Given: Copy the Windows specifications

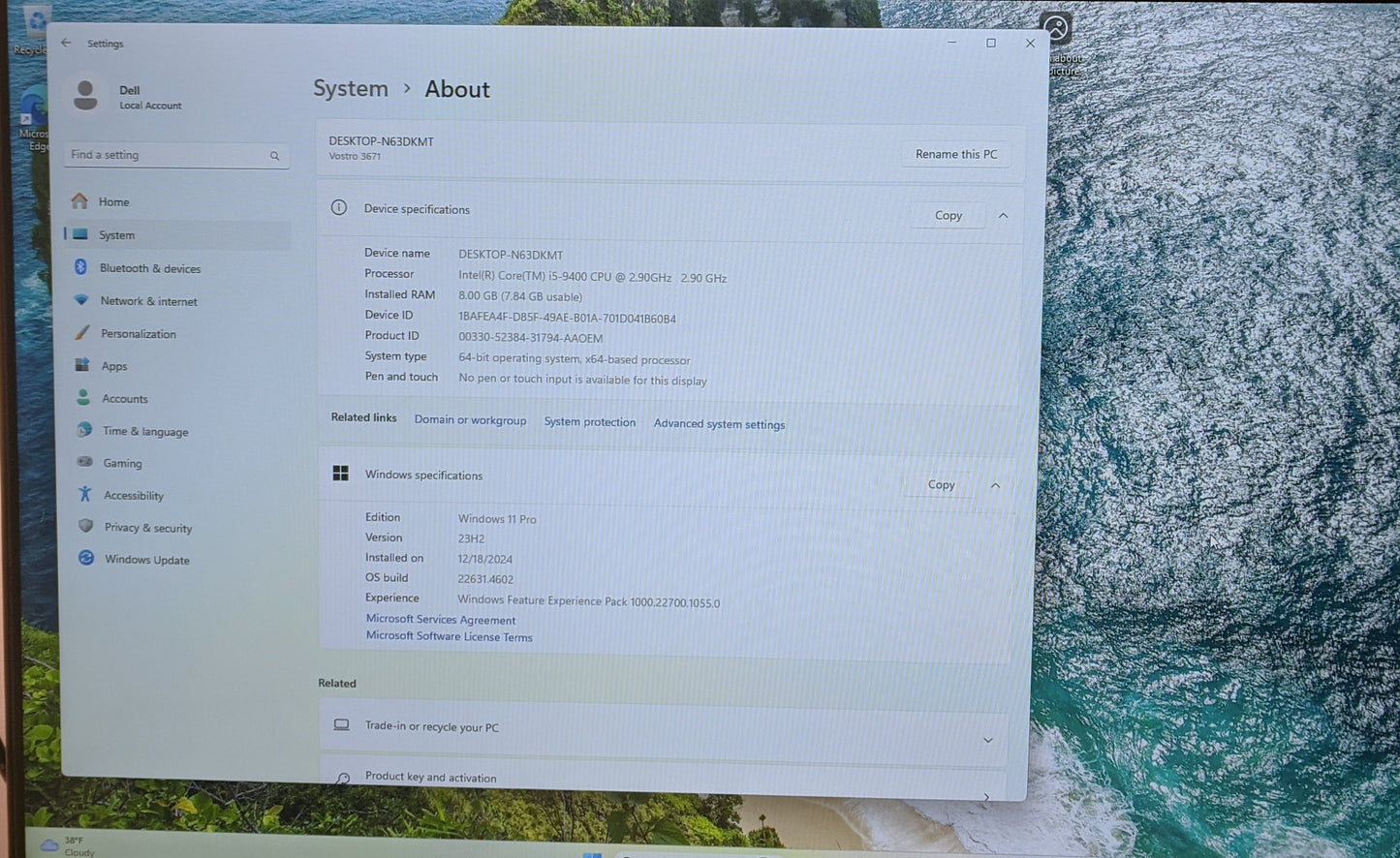Looking at the screenshot, I should [941, 484].
